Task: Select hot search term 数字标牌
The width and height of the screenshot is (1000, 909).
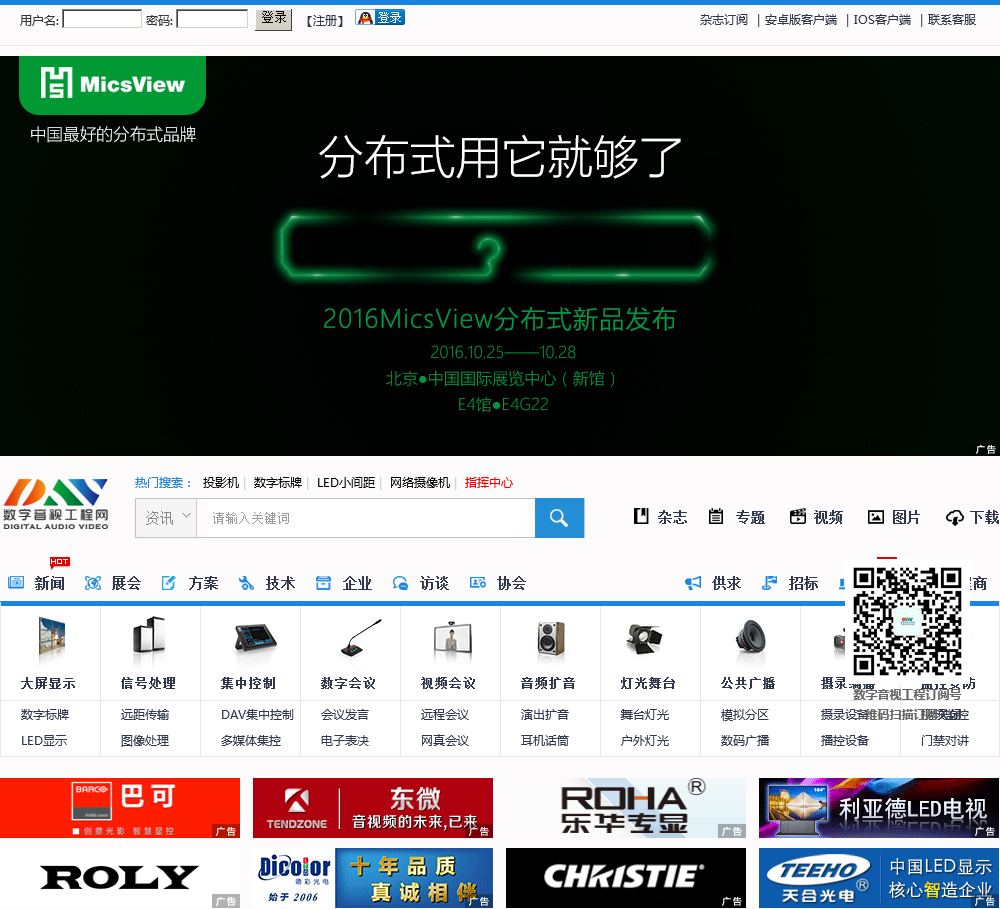Action: pyautogui.click(x=277, y=483)
